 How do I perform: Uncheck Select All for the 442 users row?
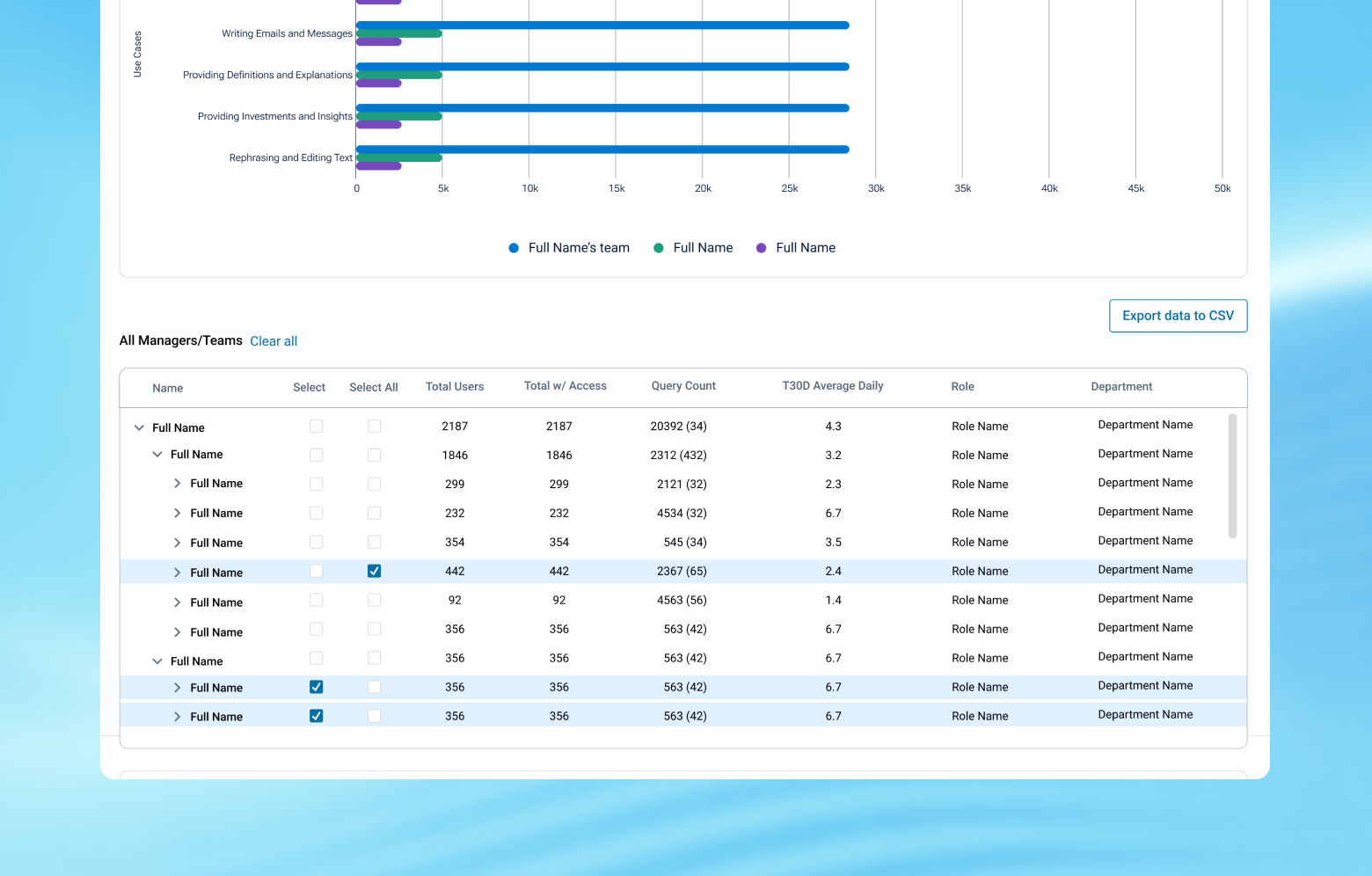374,571
